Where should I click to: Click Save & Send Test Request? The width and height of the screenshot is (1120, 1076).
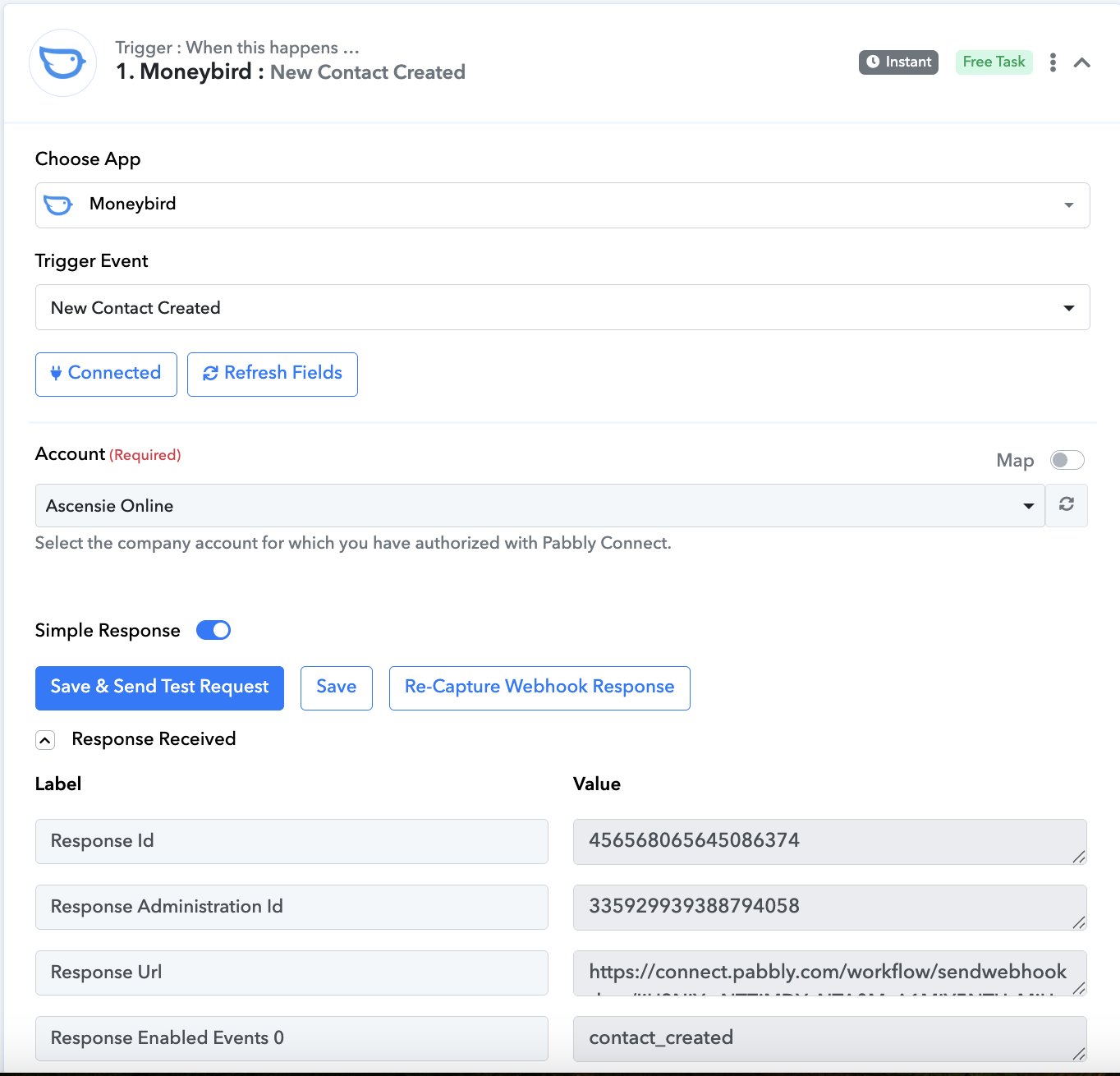click(x=159, y=687)
